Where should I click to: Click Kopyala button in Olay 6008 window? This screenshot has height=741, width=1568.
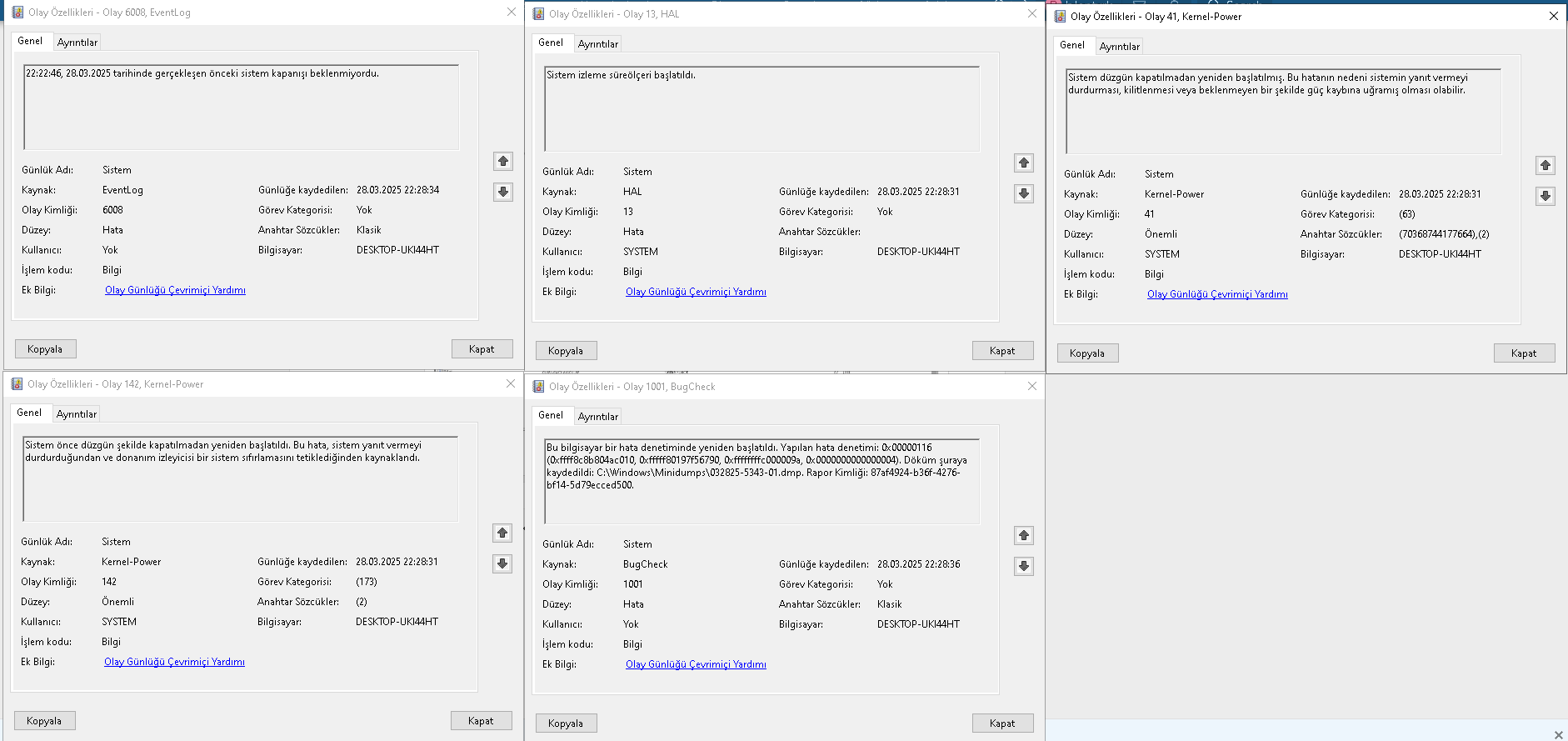pyautogui.click(x=45, y=349)
